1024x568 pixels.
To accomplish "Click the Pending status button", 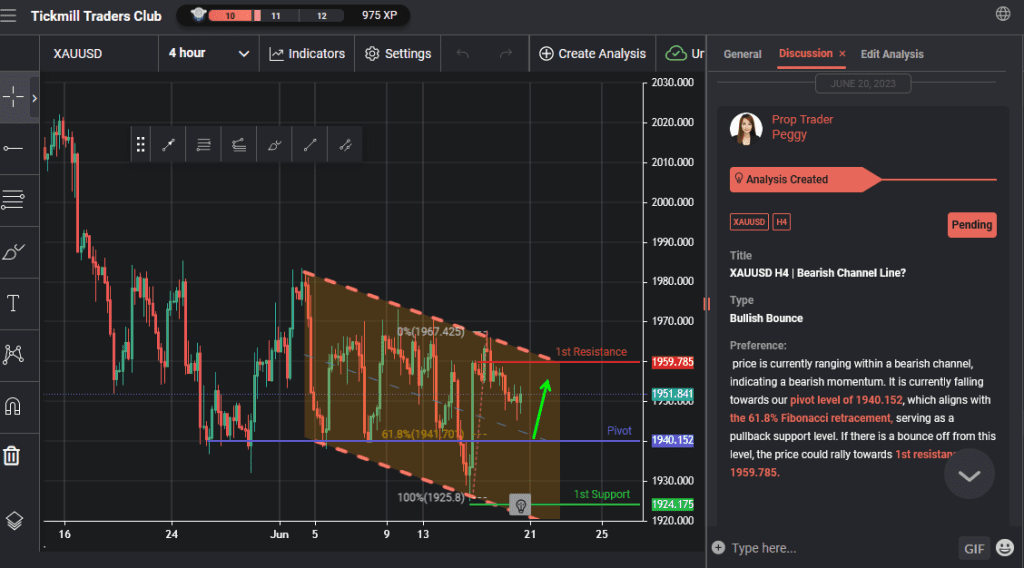I will click(972, 225).
